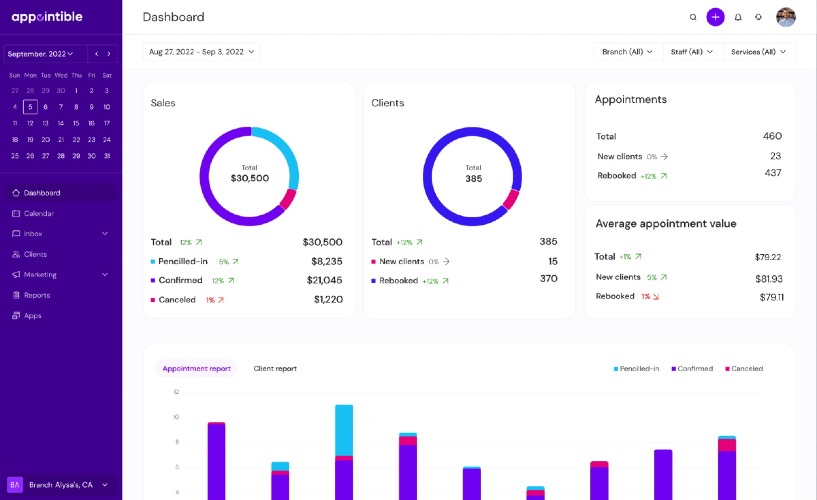Expand the Inbox sidebar submenu
This screenshot has height=500, width=817.
105,234
